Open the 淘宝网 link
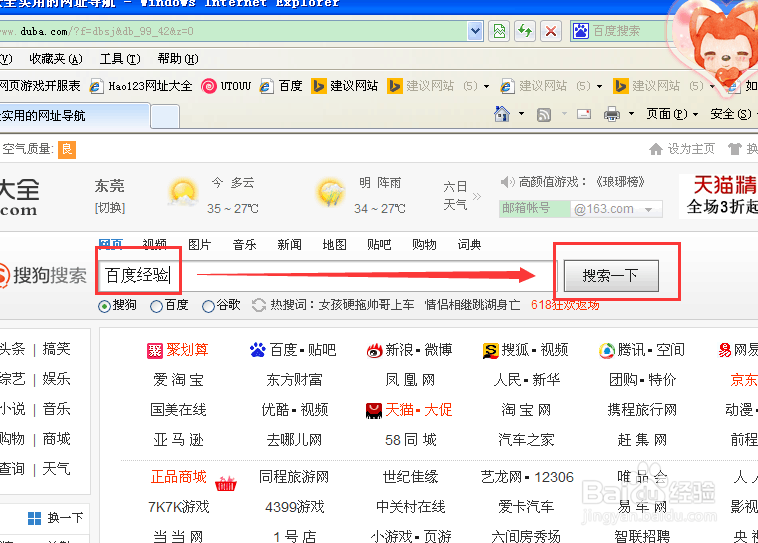This screenshot has width=758, height=543. click(x=526, y=410)
